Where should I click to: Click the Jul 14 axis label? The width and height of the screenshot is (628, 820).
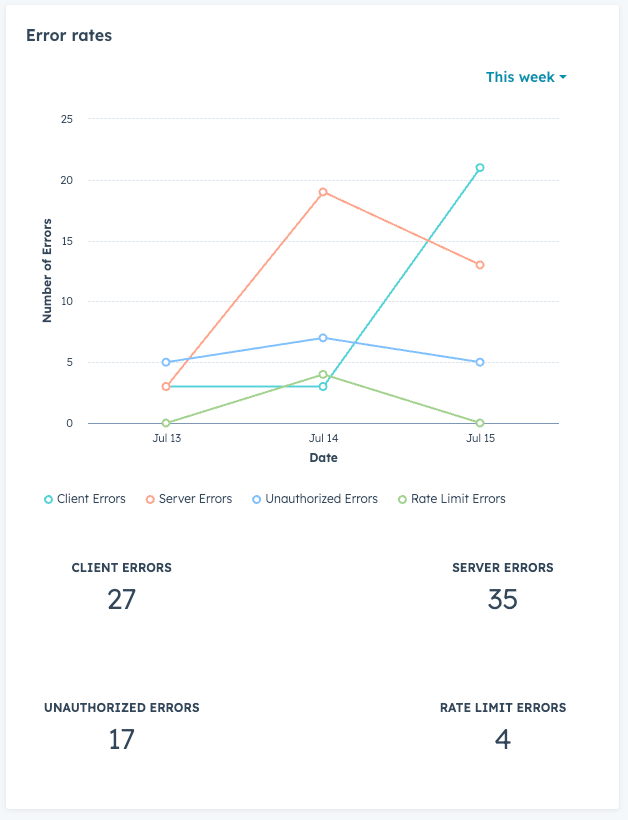[x=323, y=439]
